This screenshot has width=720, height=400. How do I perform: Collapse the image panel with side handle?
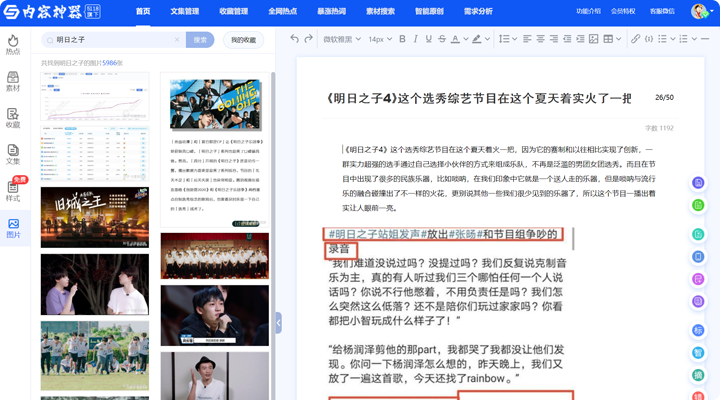[278, 322]
